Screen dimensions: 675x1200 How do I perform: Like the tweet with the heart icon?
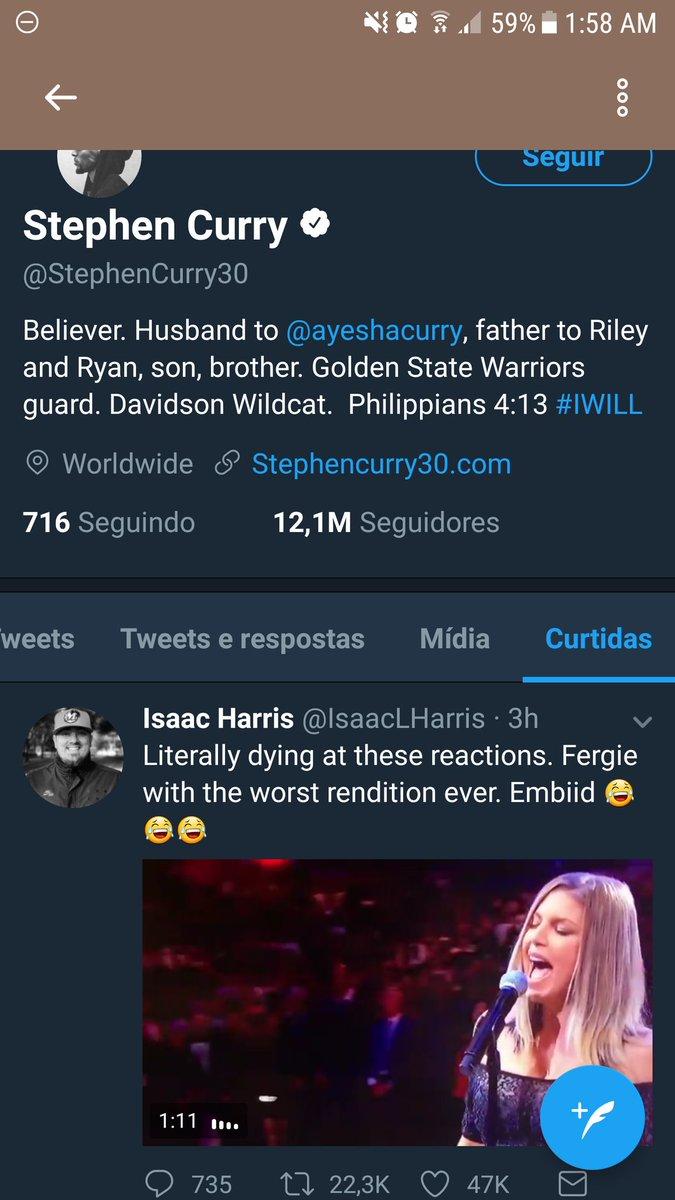click(x=434, y=1184)
